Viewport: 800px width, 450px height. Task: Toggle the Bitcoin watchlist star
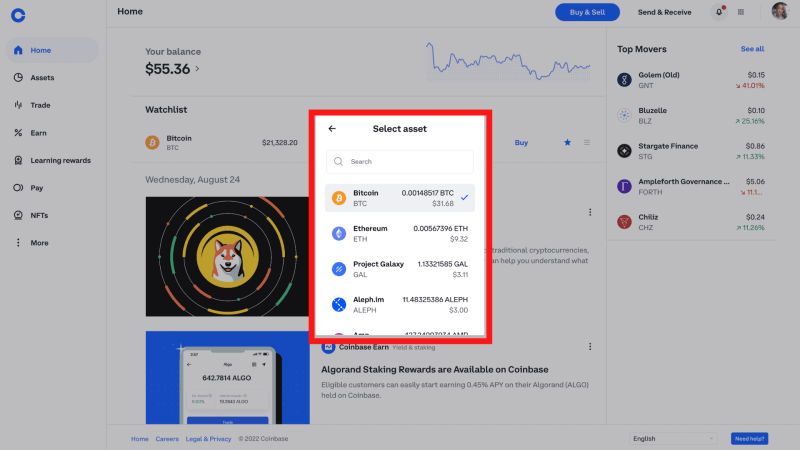pyautogui.click(x=567, y=142)
